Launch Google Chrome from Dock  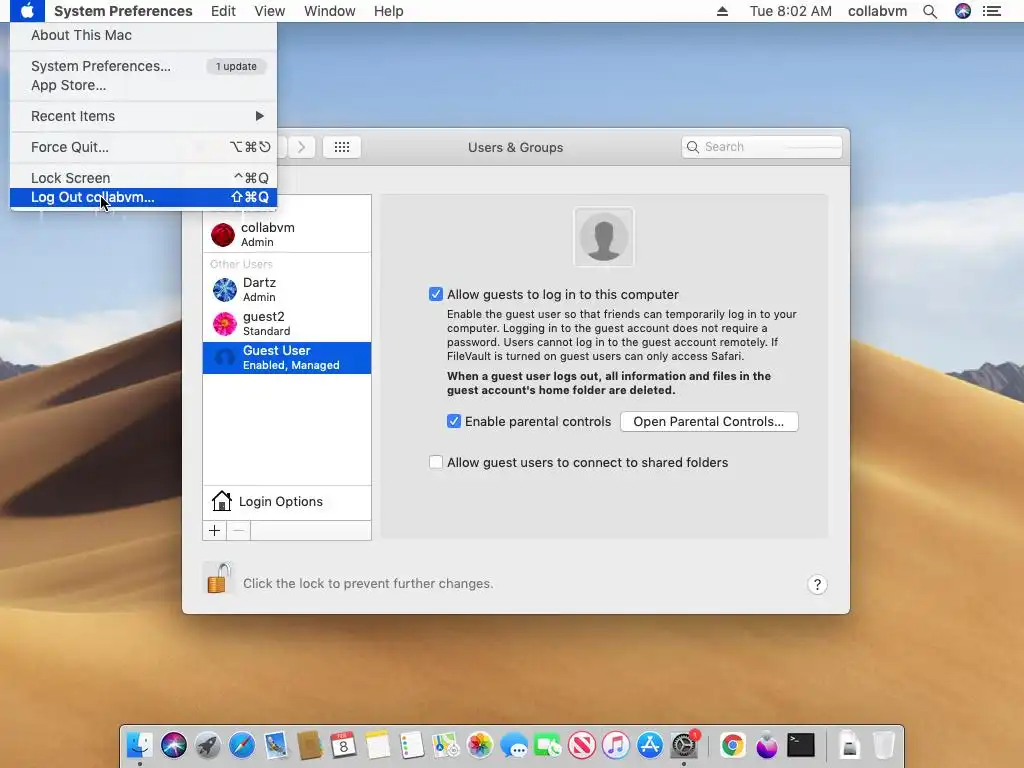coord(733,745)
